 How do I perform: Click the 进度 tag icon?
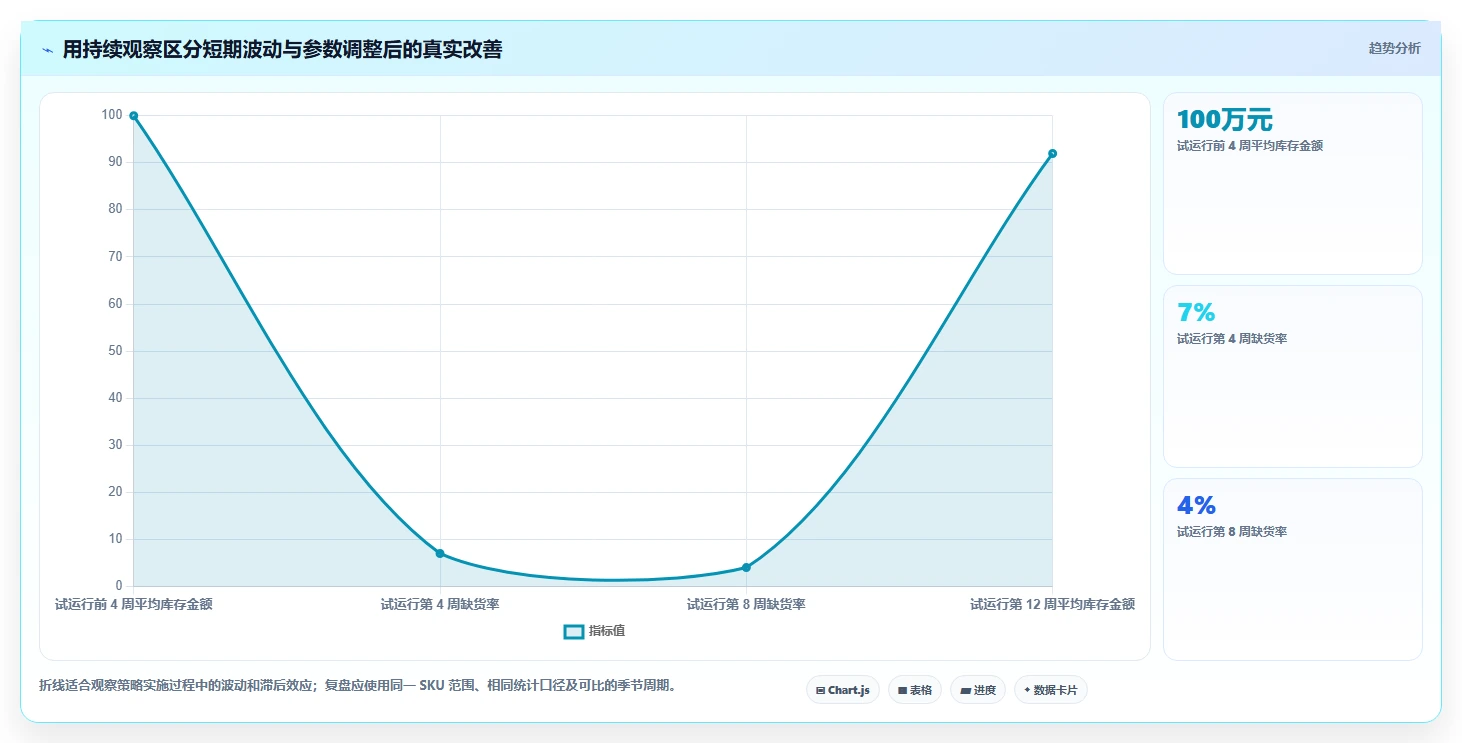(965, 690)
